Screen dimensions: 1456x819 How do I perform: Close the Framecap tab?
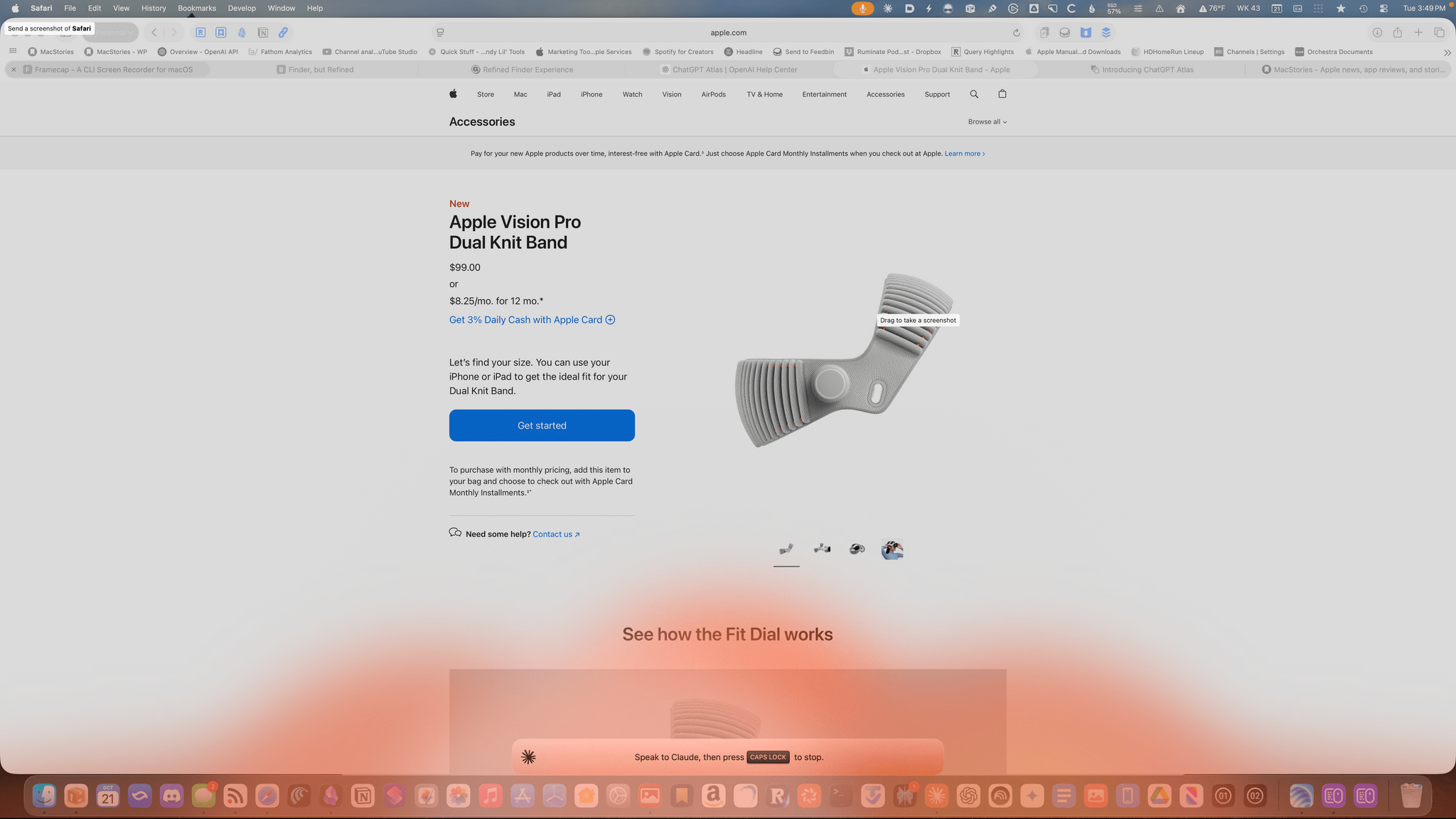pyautogui.click(x=14, y=70)
